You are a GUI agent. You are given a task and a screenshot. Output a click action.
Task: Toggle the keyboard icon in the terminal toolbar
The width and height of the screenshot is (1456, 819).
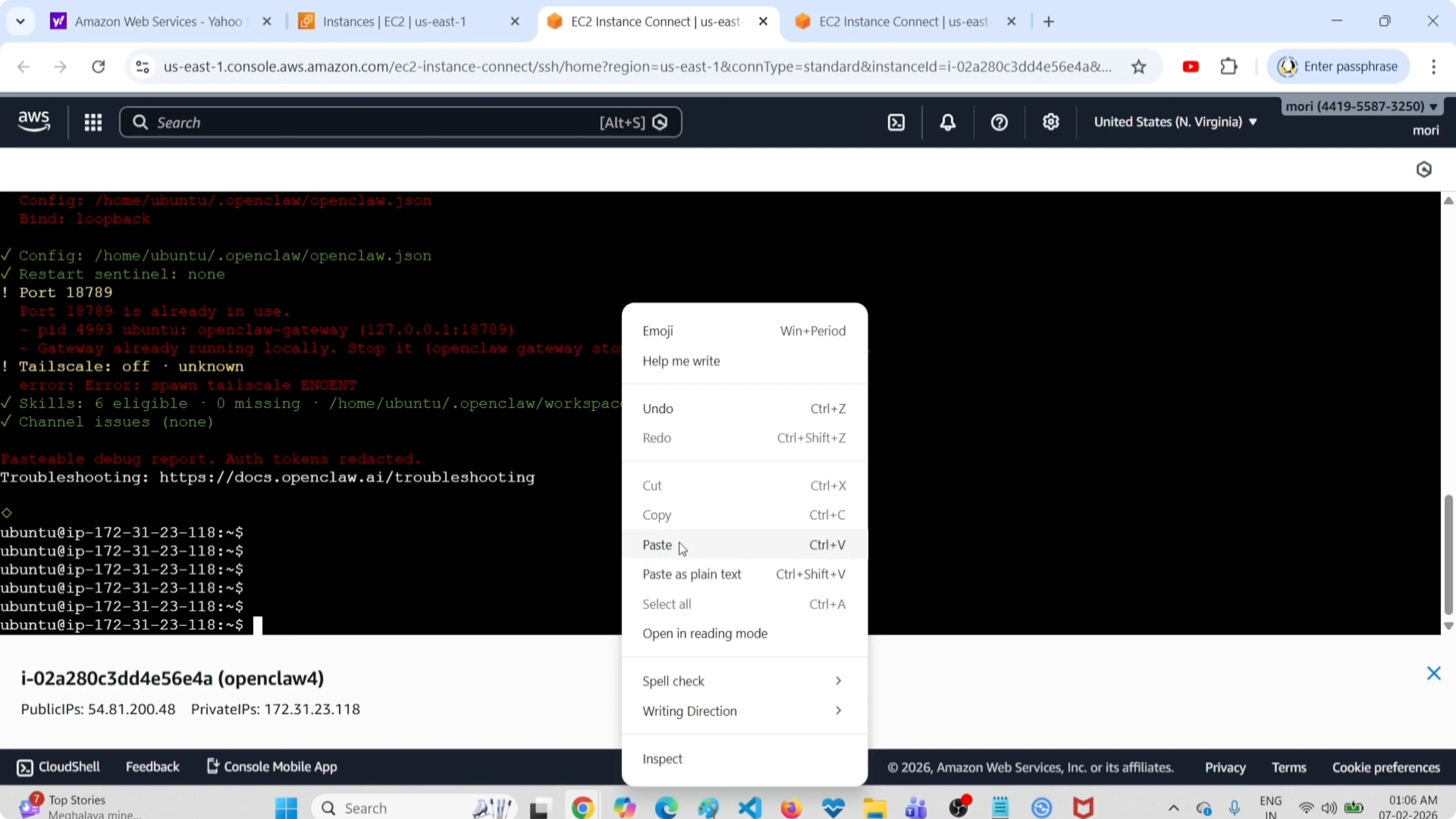1424,169
